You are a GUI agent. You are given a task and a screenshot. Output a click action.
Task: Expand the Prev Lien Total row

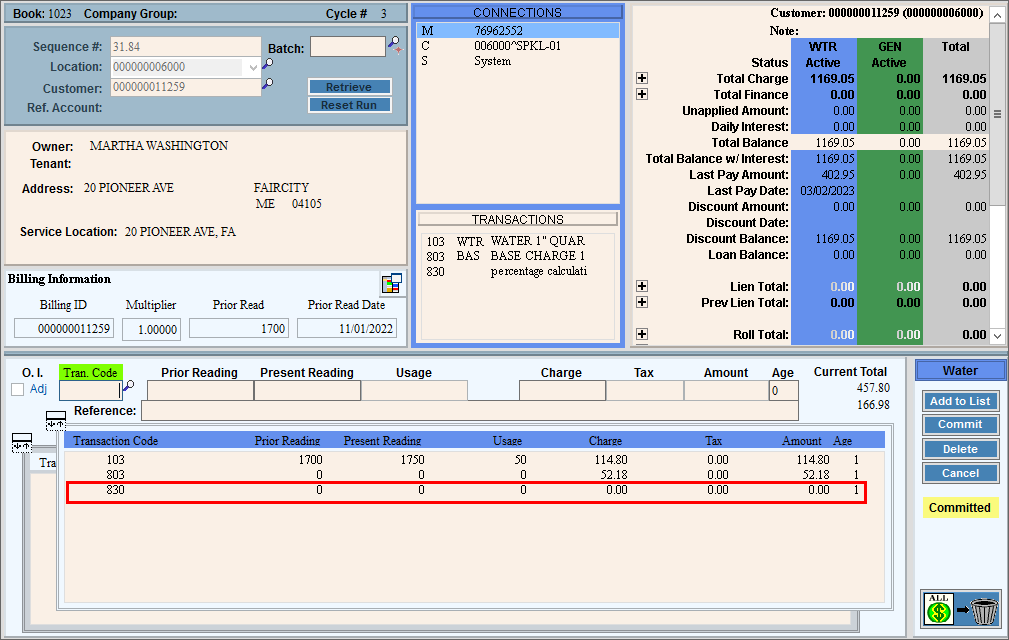pyautogui.click(x=642, y=303)
